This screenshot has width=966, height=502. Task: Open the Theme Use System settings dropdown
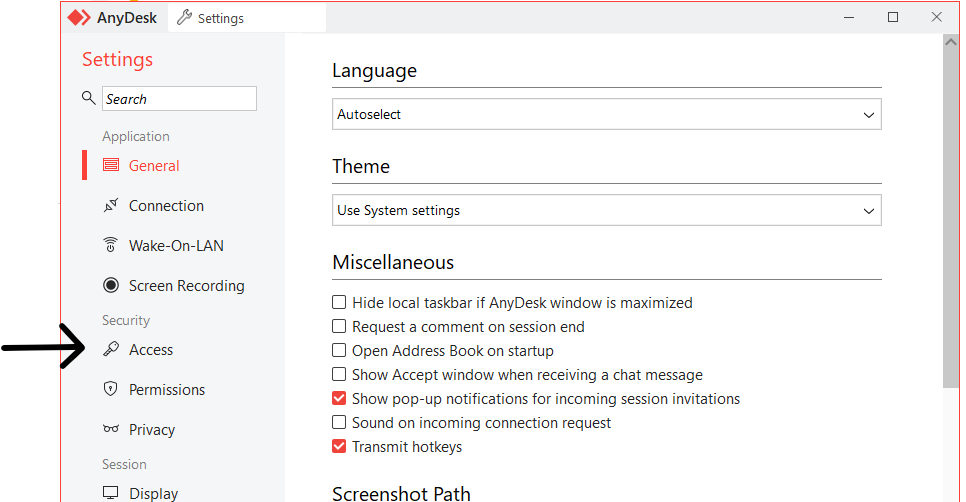tap(606, 210)
